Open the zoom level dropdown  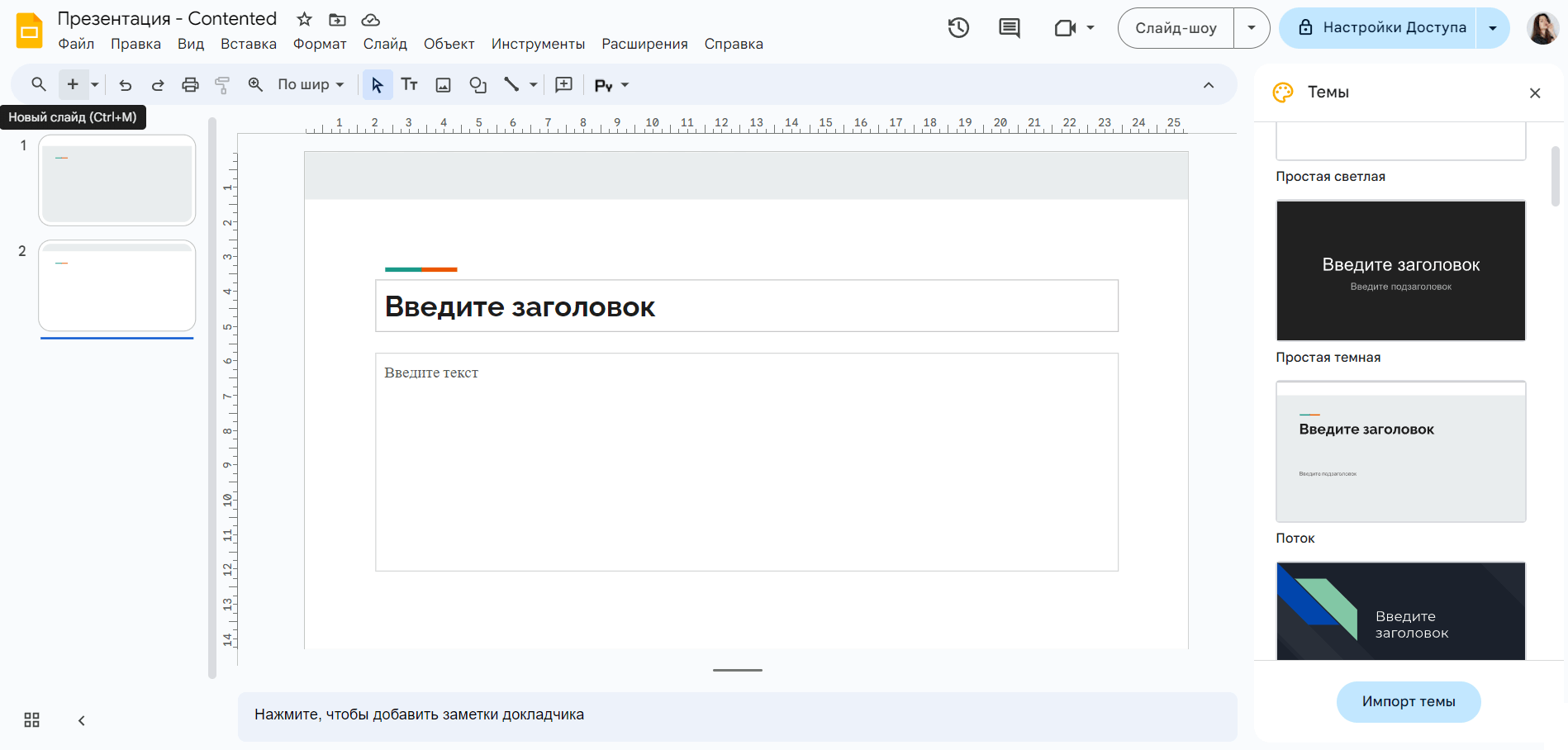(x=311, y=84)
